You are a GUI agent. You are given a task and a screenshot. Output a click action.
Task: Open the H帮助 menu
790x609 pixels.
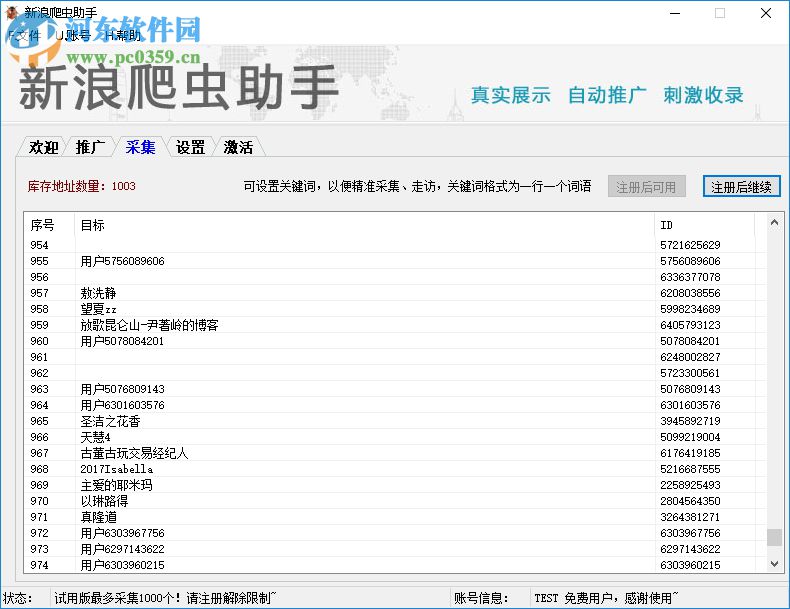tap(123, 35)
